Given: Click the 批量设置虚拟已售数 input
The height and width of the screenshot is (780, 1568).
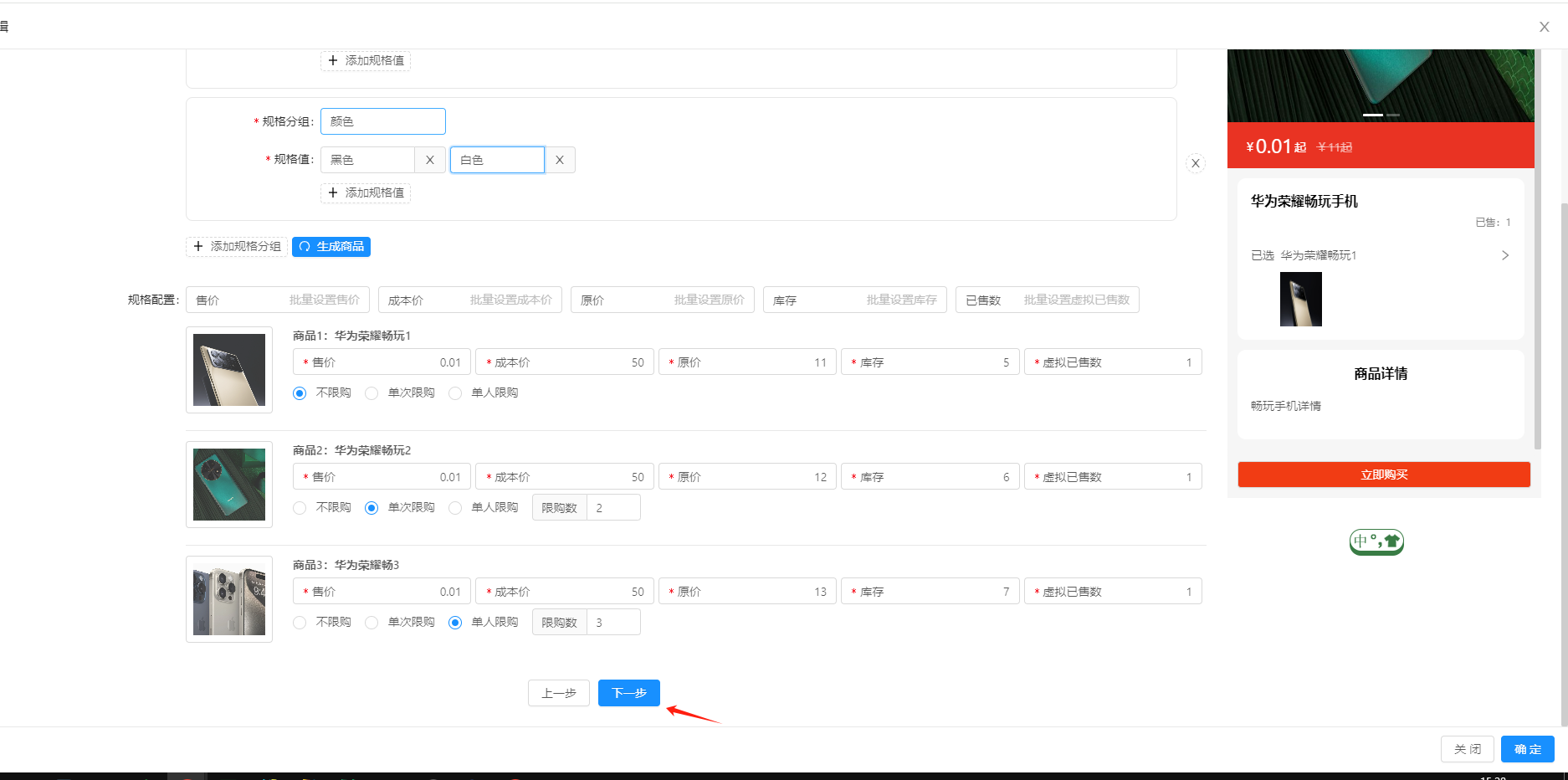Looking at the screenshot, I should point(1048,300).
